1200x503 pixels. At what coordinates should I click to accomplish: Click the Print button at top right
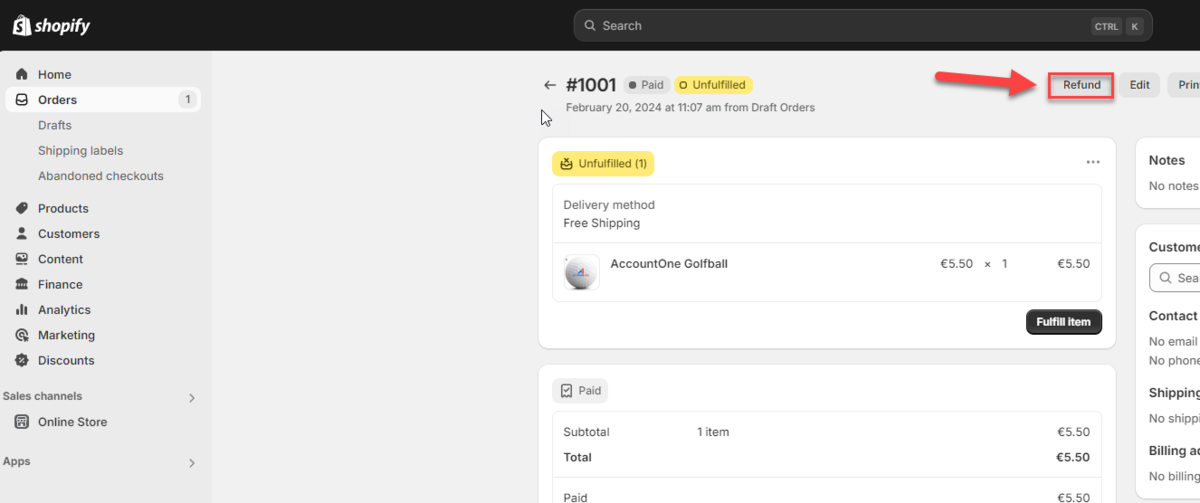click(x=1184, y=85)
